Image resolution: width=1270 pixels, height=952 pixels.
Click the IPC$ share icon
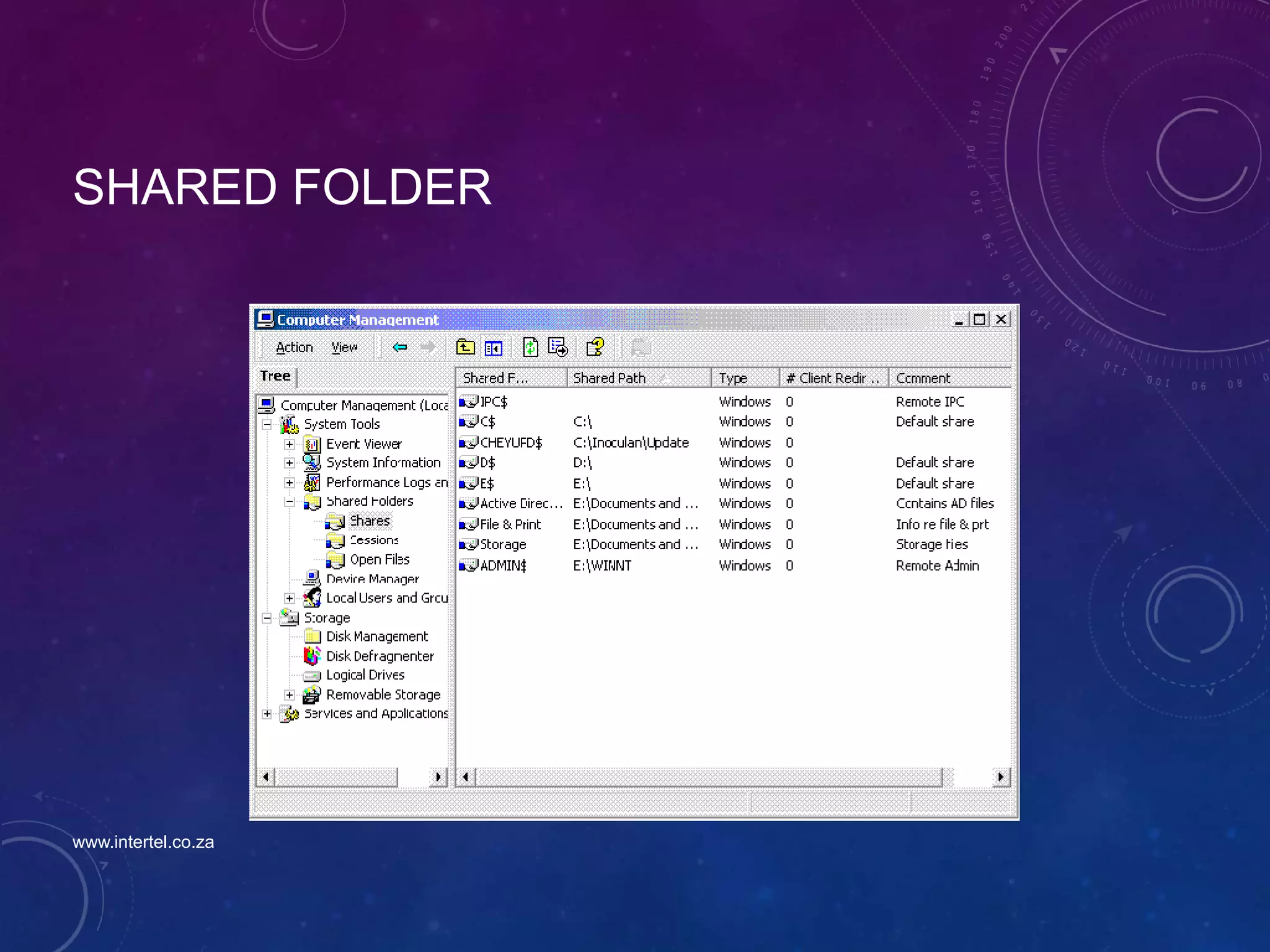(469, 402)
